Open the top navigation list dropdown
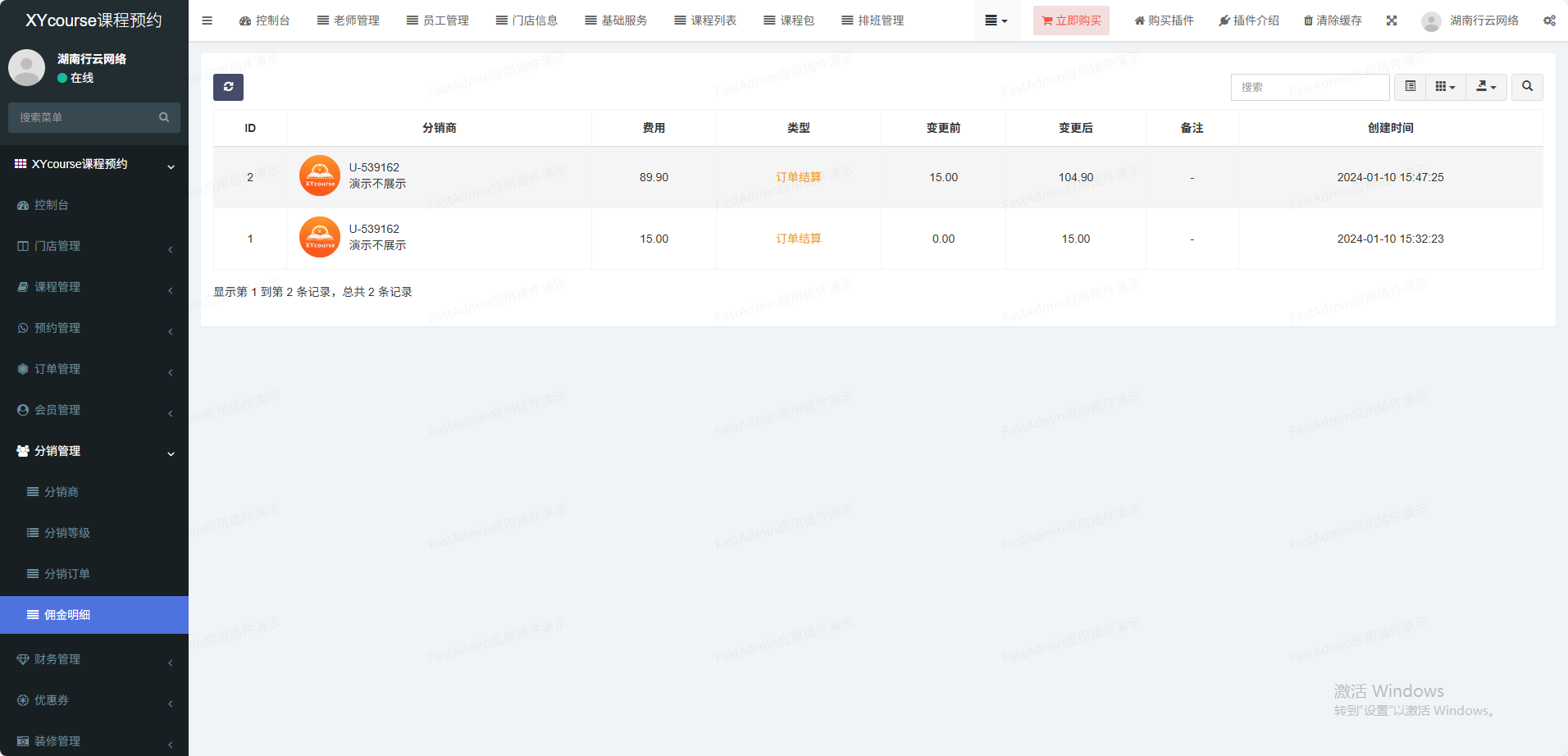 996,20
